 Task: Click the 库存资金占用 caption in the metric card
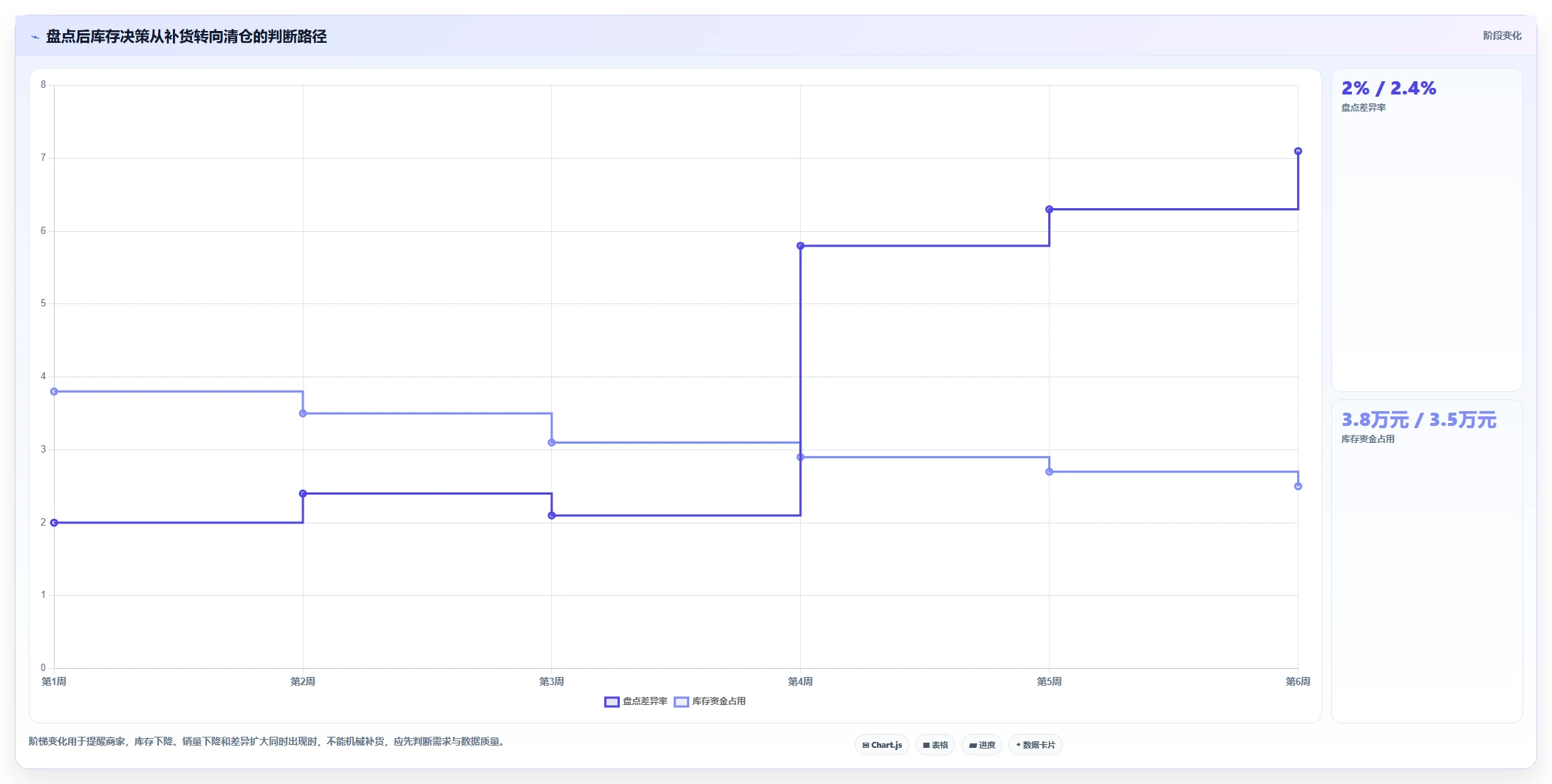tap(1368, 439)
